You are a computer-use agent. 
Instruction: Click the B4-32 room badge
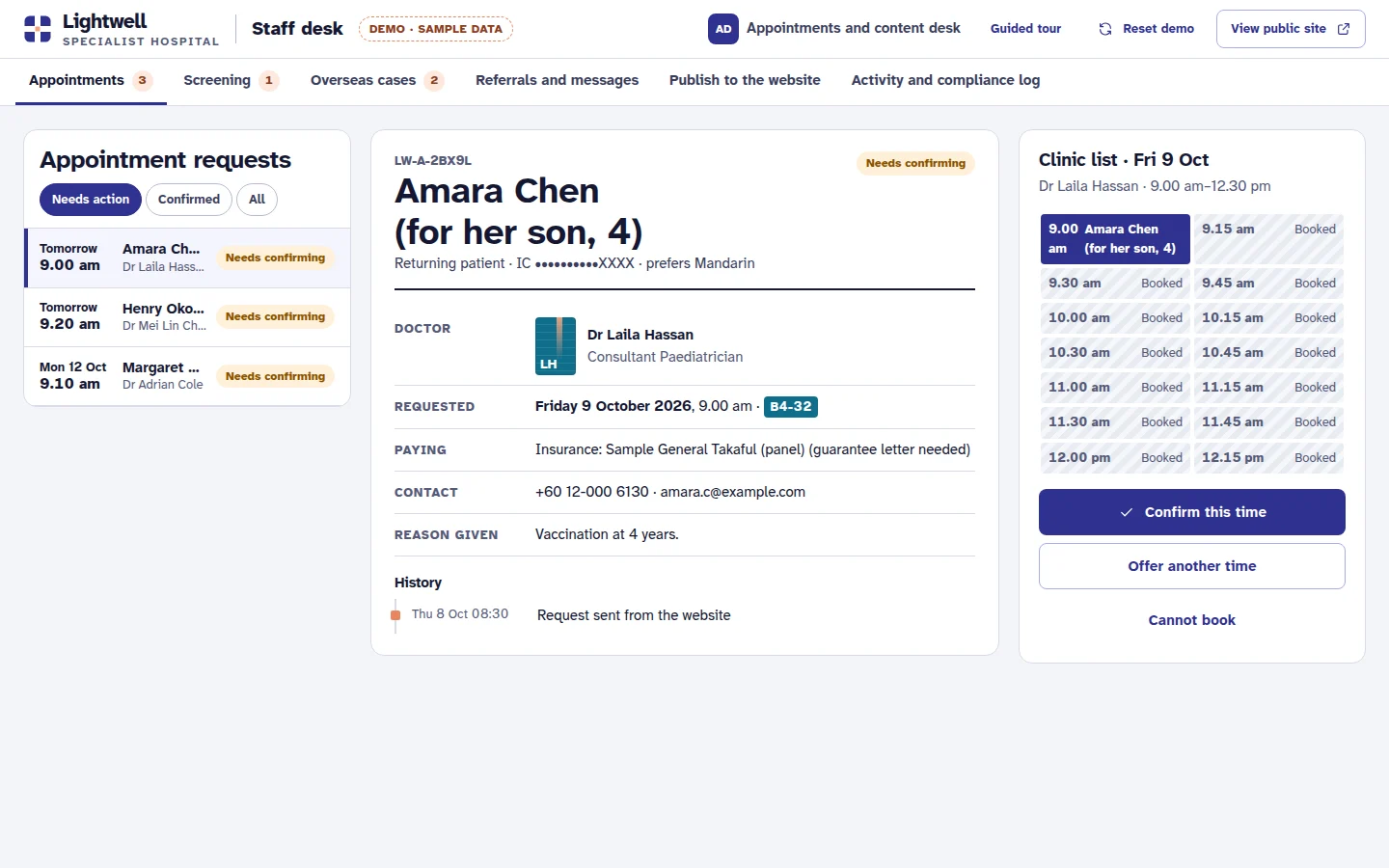791,407
